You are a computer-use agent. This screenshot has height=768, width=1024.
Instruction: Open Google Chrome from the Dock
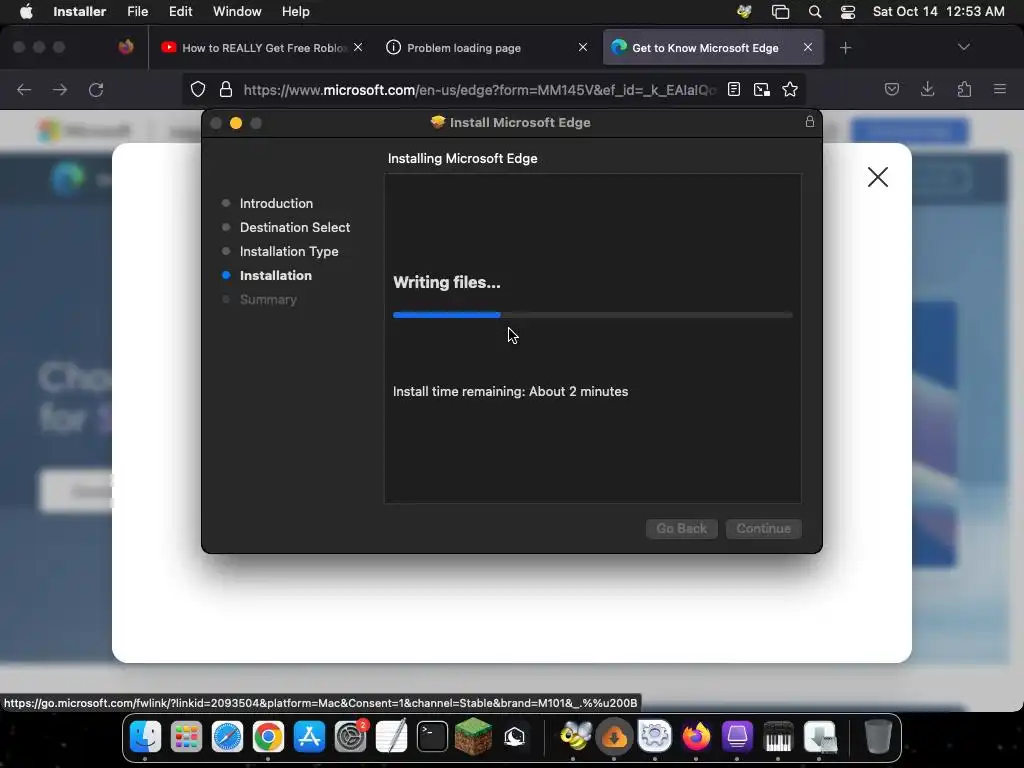coord(268,737)
